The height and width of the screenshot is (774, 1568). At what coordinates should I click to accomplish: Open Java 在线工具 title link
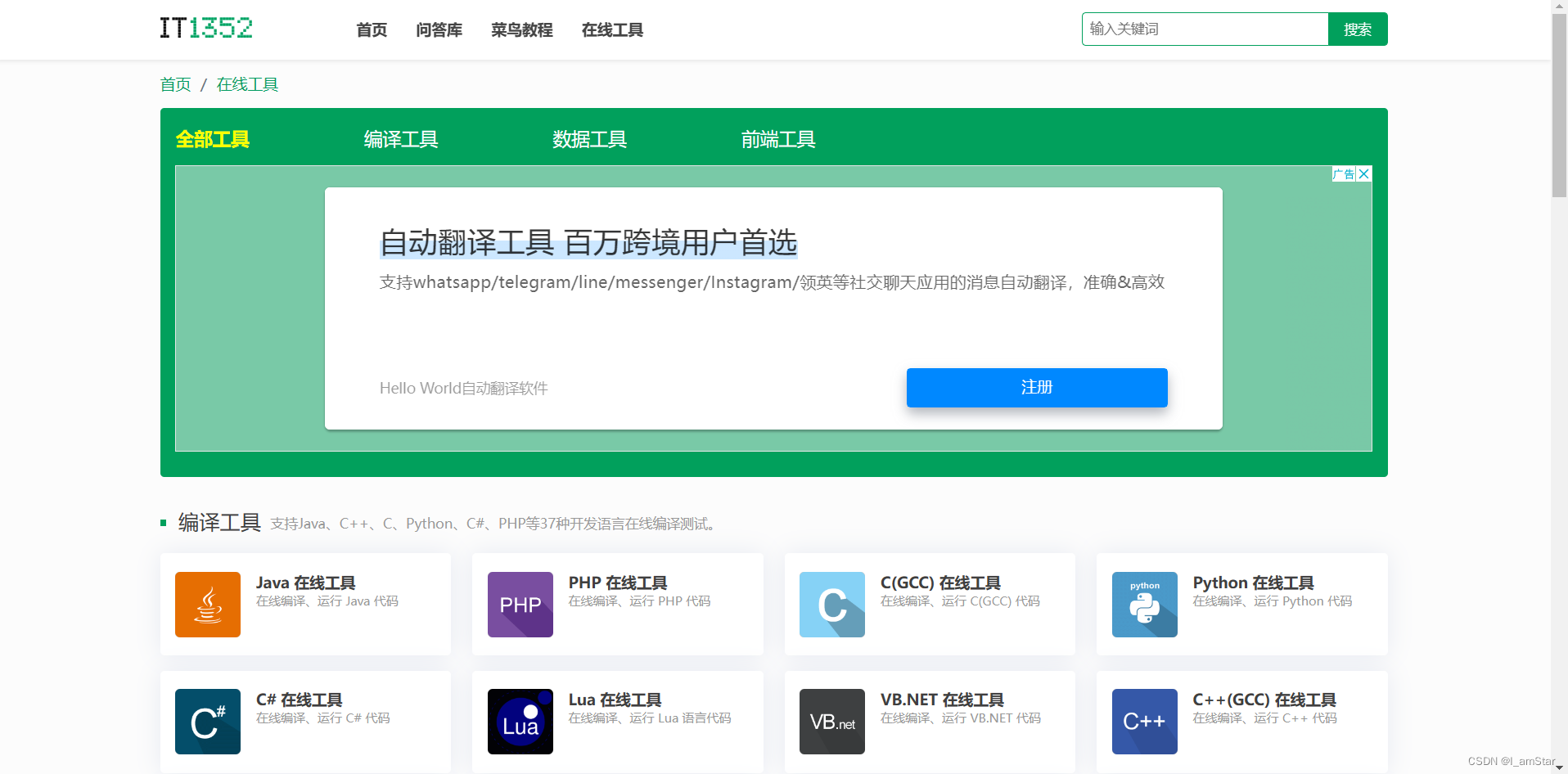click(306, 583)
